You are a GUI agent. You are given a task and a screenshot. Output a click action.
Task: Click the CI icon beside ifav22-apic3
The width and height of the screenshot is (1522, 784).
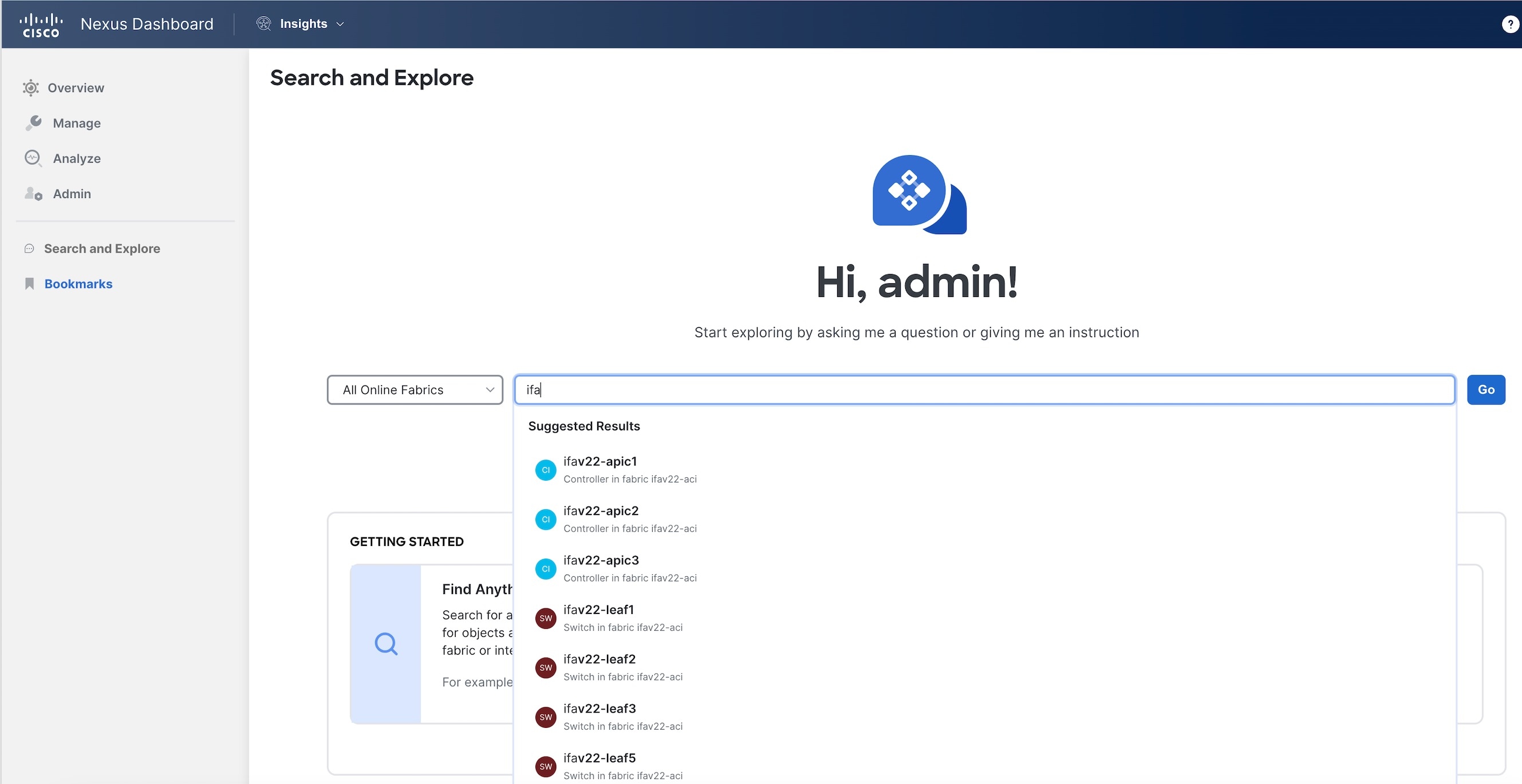[545, 569]
